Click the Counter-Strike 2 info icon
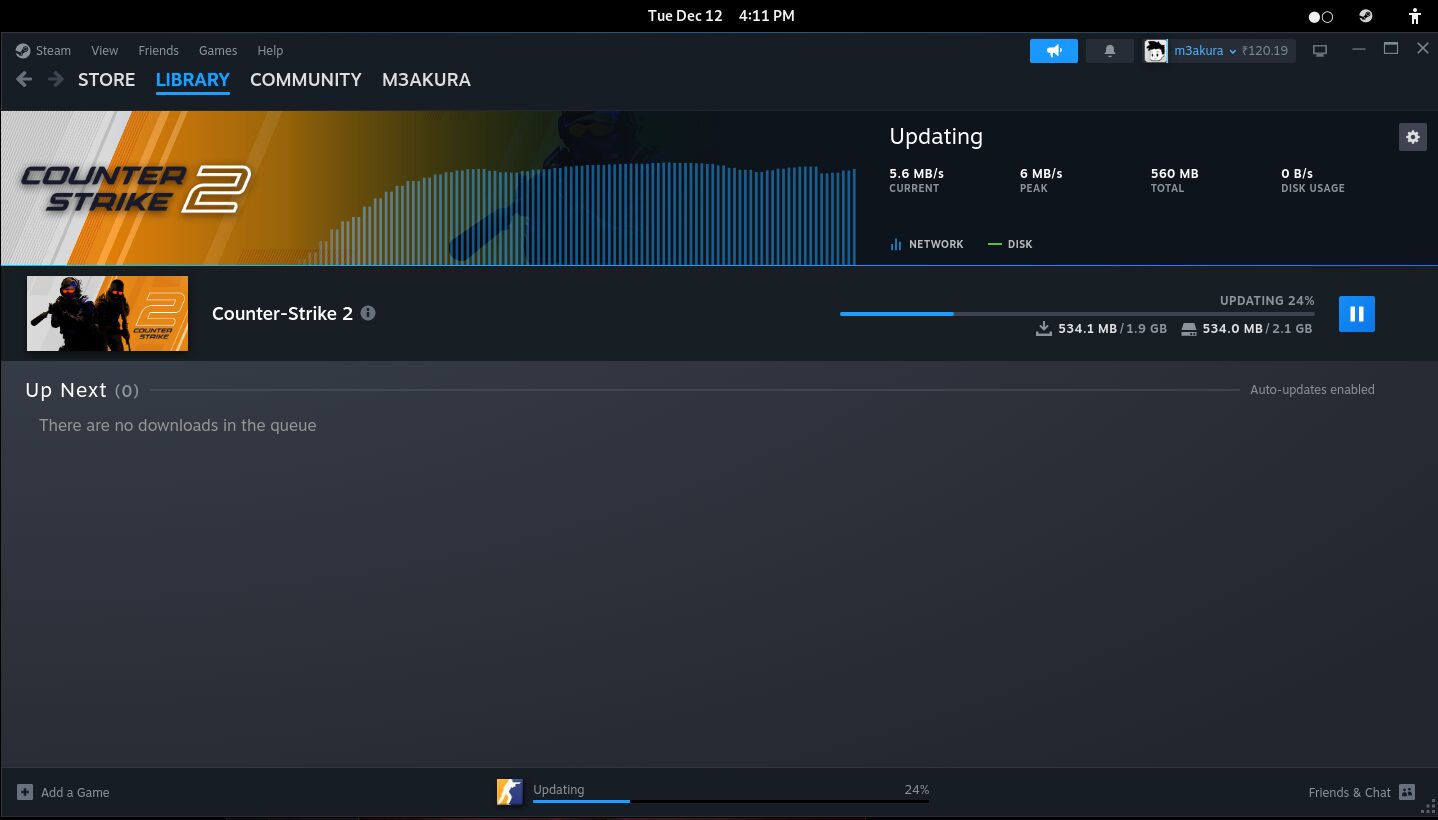This screenshot has height=820, width=1438. pyautogui.click(x=368, y=313)
